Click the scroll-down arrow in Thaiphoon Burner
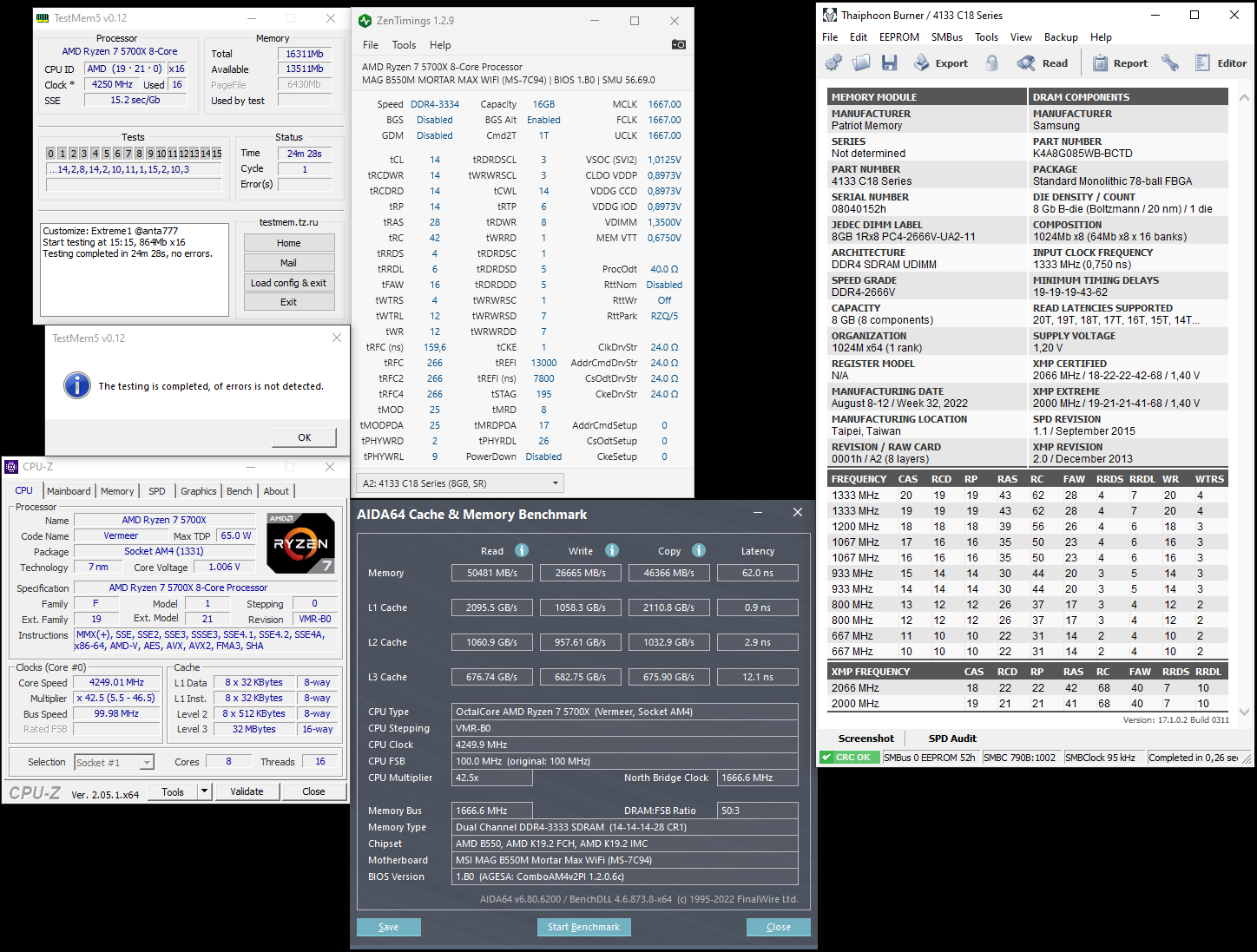Viewport: 1257px width, 952px height. click(x=1244, y=712)
